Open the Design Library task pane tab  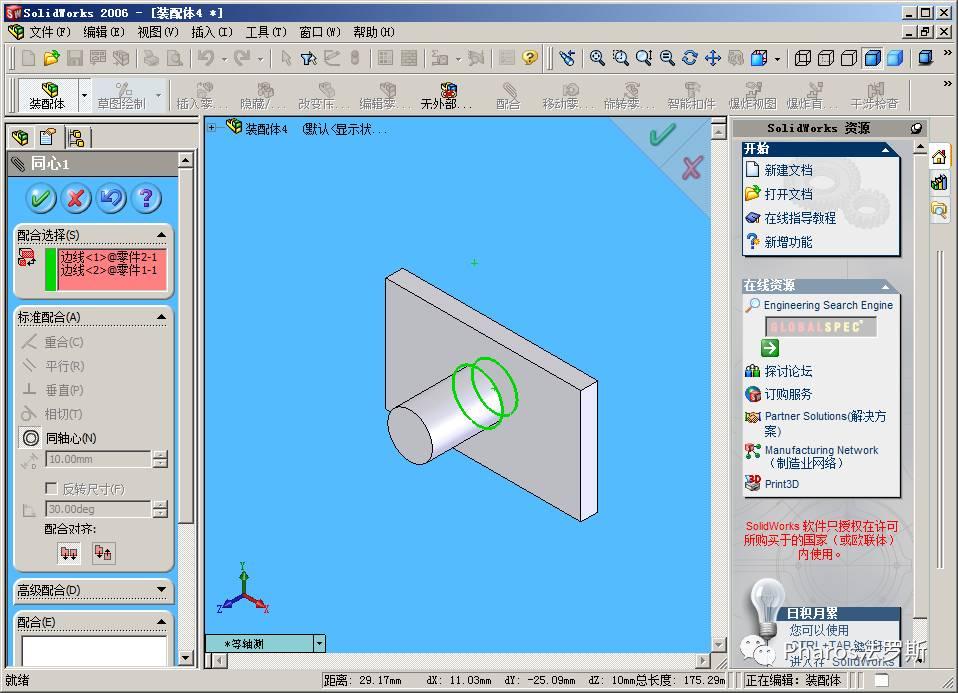coord(938,183)
